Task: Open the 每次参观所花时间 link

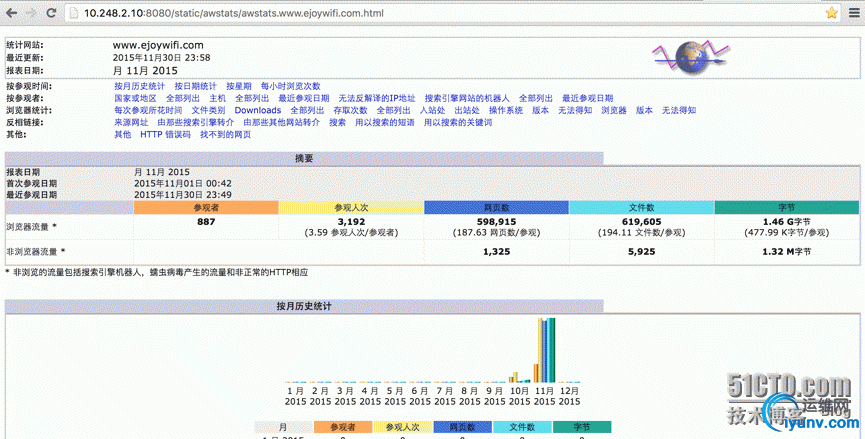Action: click(x=148, y=110)
